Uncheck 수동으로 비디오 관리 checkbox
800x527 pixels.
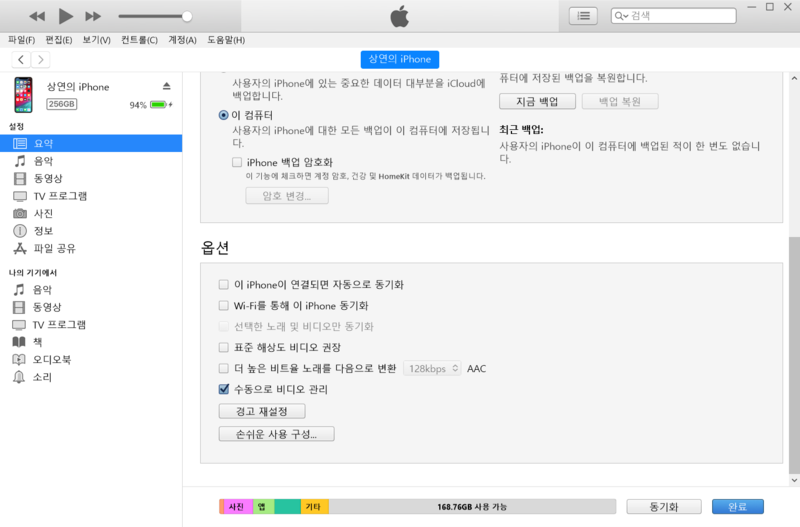223,389
